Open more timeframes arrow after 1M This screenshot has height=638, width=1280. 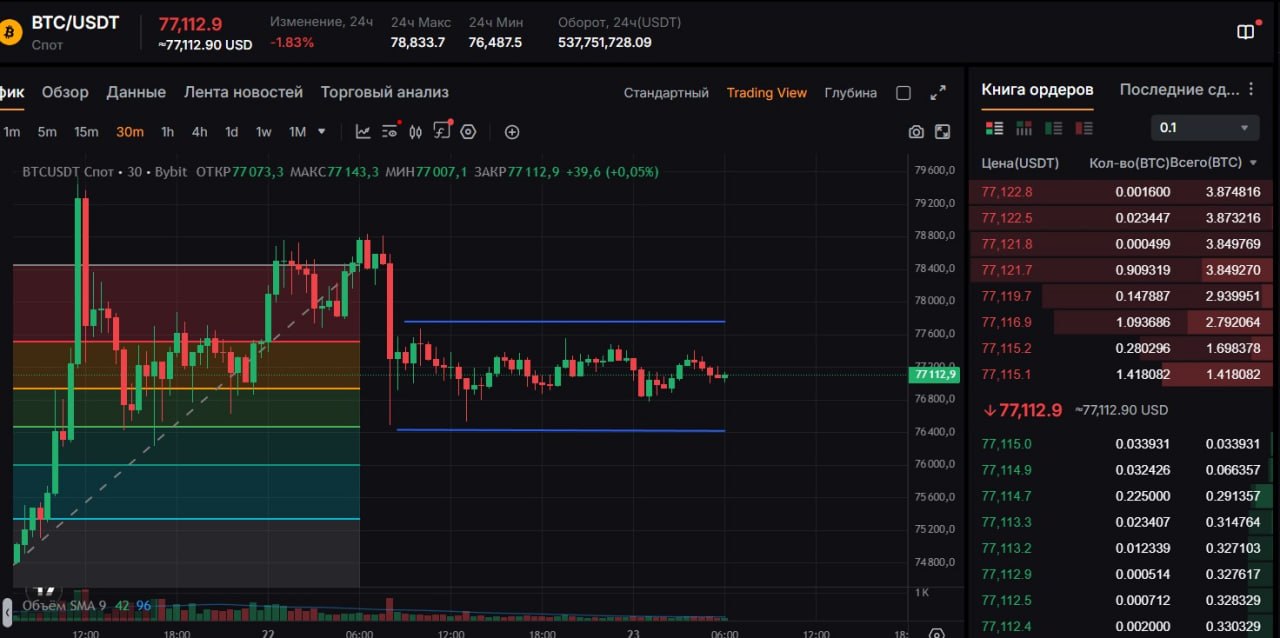[x=322, y=131]
